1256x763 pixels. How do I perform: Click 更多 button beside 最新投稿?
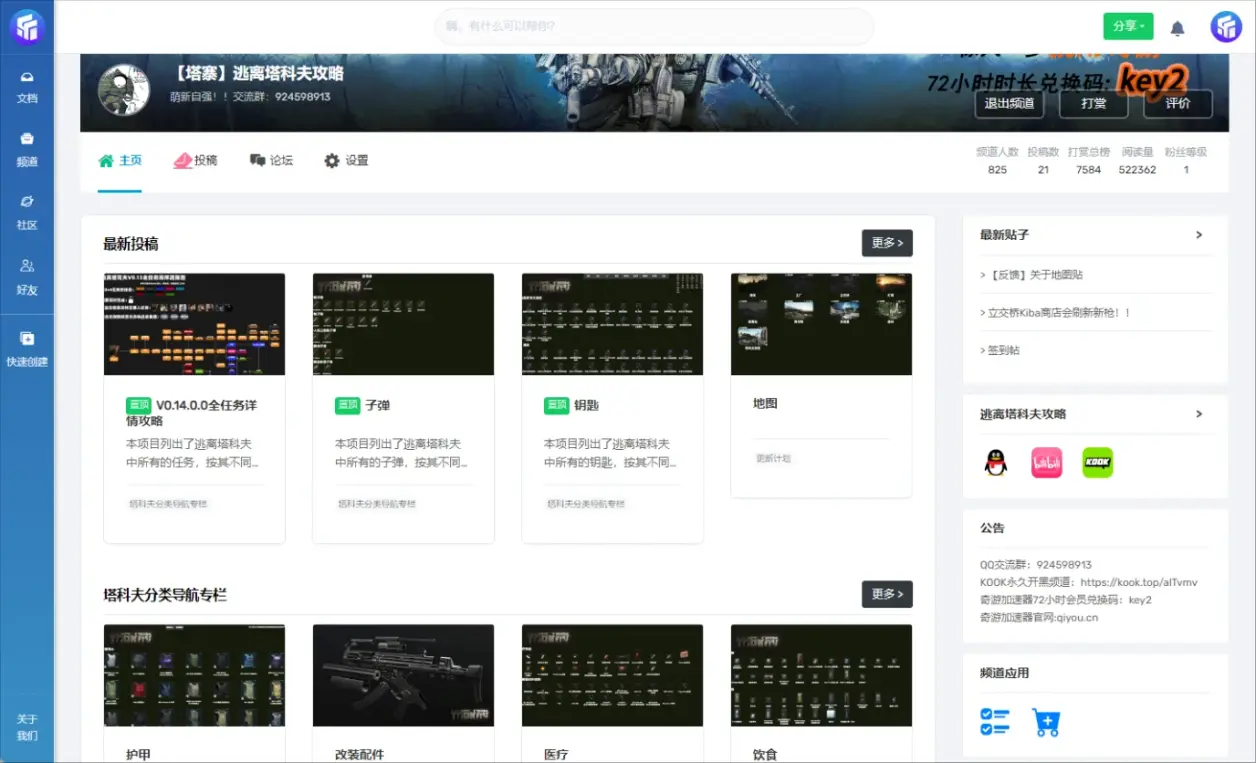coord(887,243)
